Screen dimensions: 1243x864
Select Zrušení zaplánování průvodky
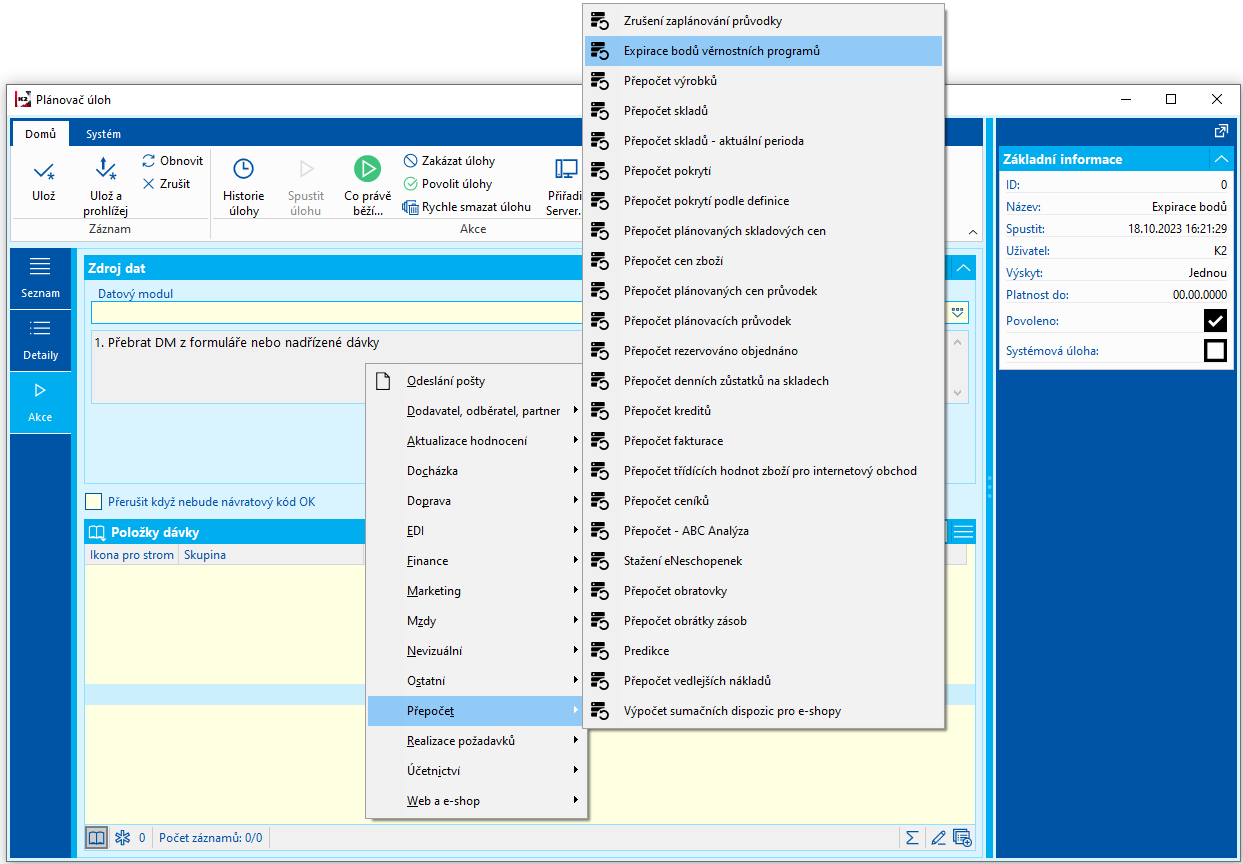point(764,21)
